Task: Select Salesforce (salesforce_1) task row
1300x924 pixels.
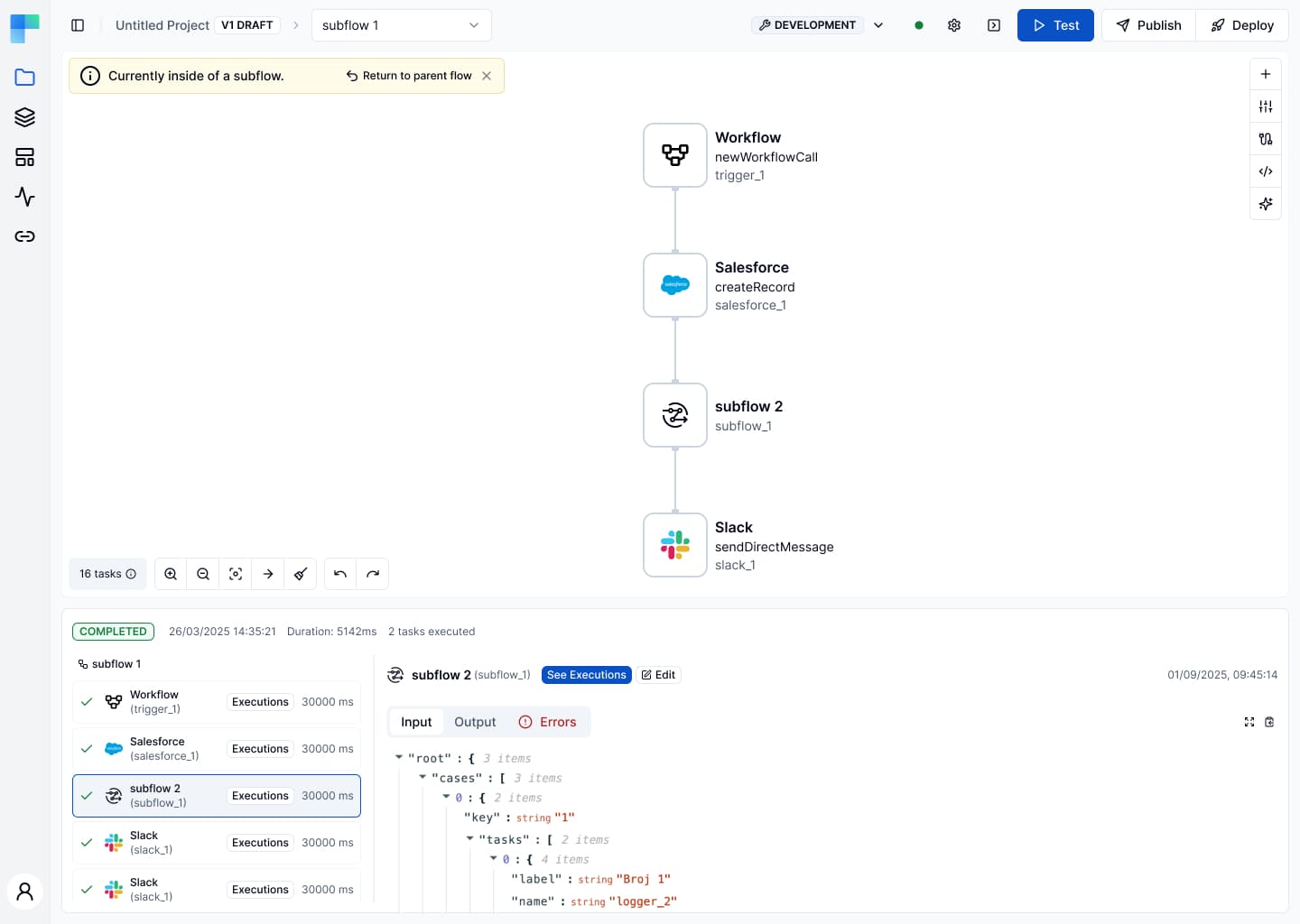Action: tap(217, 749)
